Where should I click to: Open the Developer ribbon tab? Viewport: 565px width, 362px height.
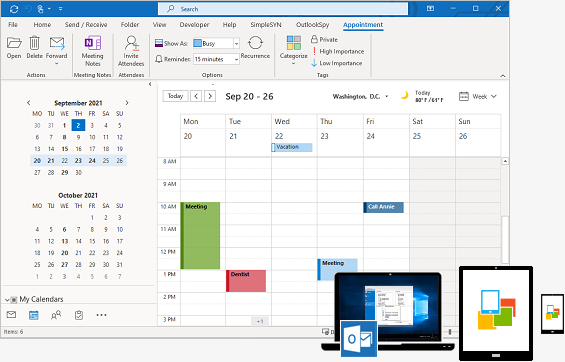194,24
